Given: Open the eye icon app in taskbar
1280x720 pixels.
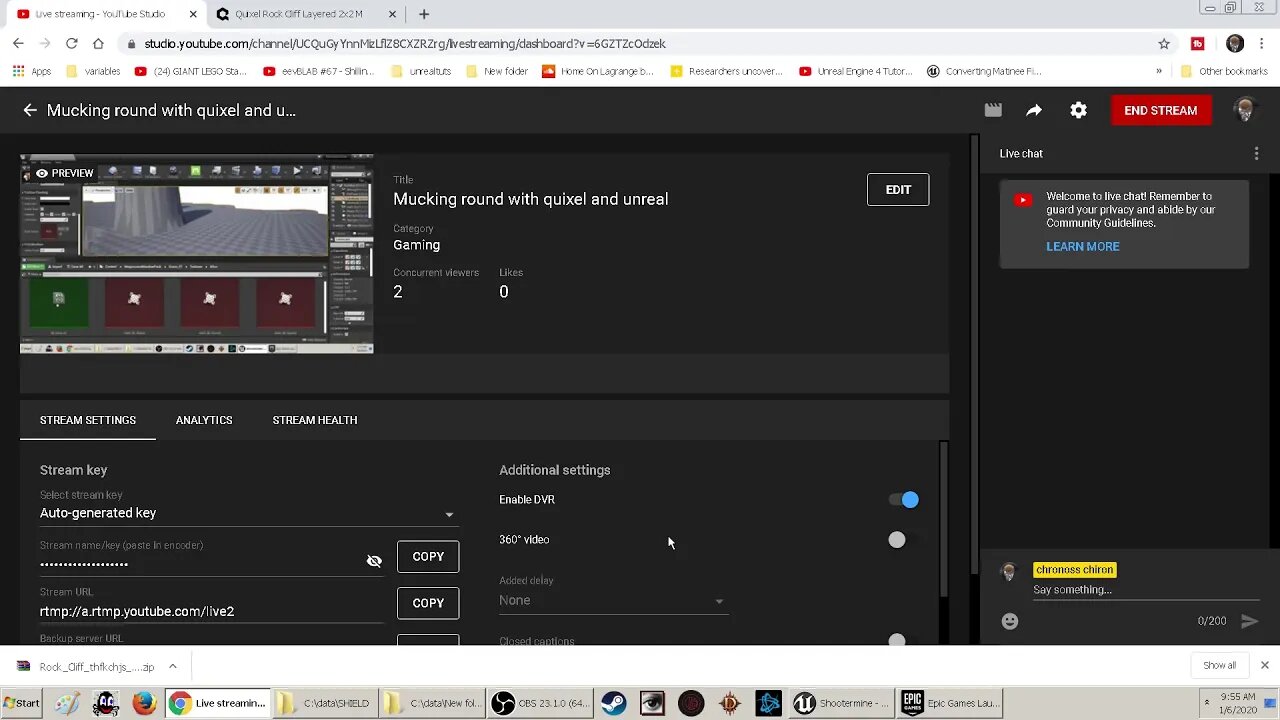Looking at the screenshot, I should [x=652, y=703].
